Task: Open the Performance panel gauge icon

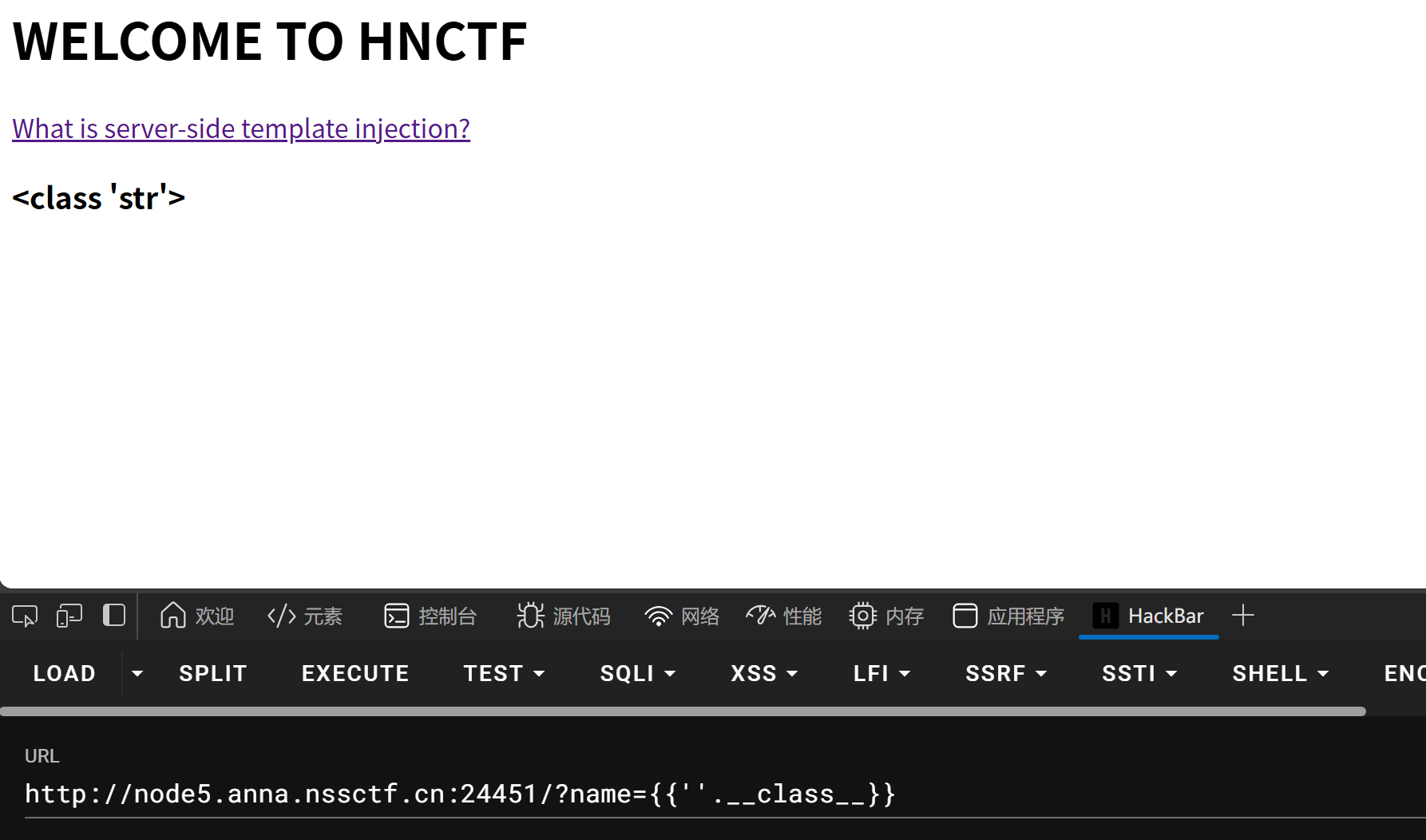Action: (760, 616)
